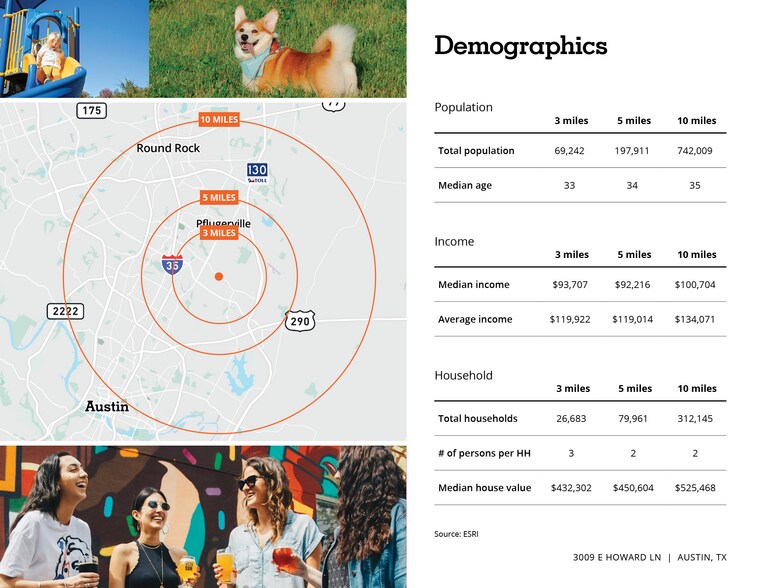Click the corgi dog photo

[x=278, y=49]
